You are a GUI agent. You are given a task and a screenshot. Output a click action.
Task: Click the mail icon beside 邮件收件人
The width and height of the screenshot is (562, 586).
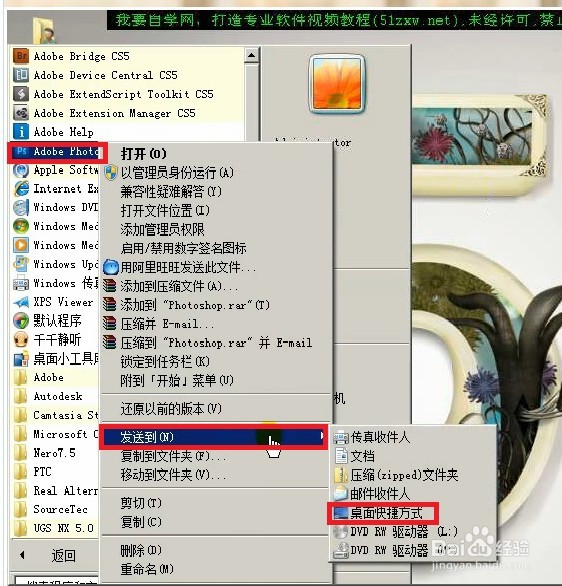[x=340, y=494]
